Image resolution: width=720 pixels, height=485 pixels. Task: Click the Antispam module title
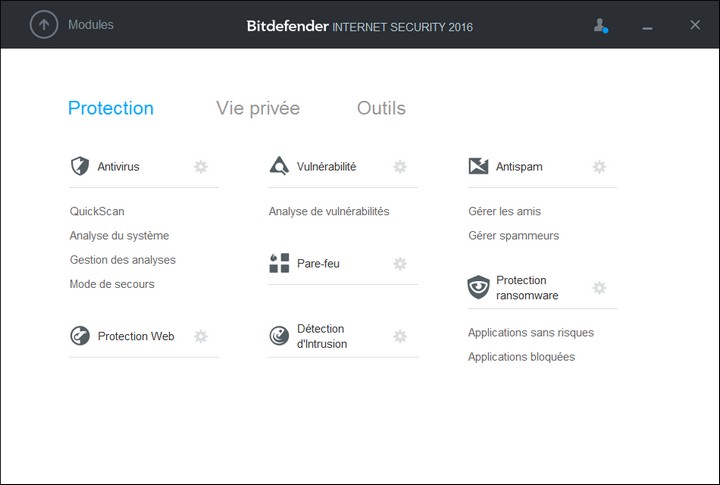(x=519, y=167)
